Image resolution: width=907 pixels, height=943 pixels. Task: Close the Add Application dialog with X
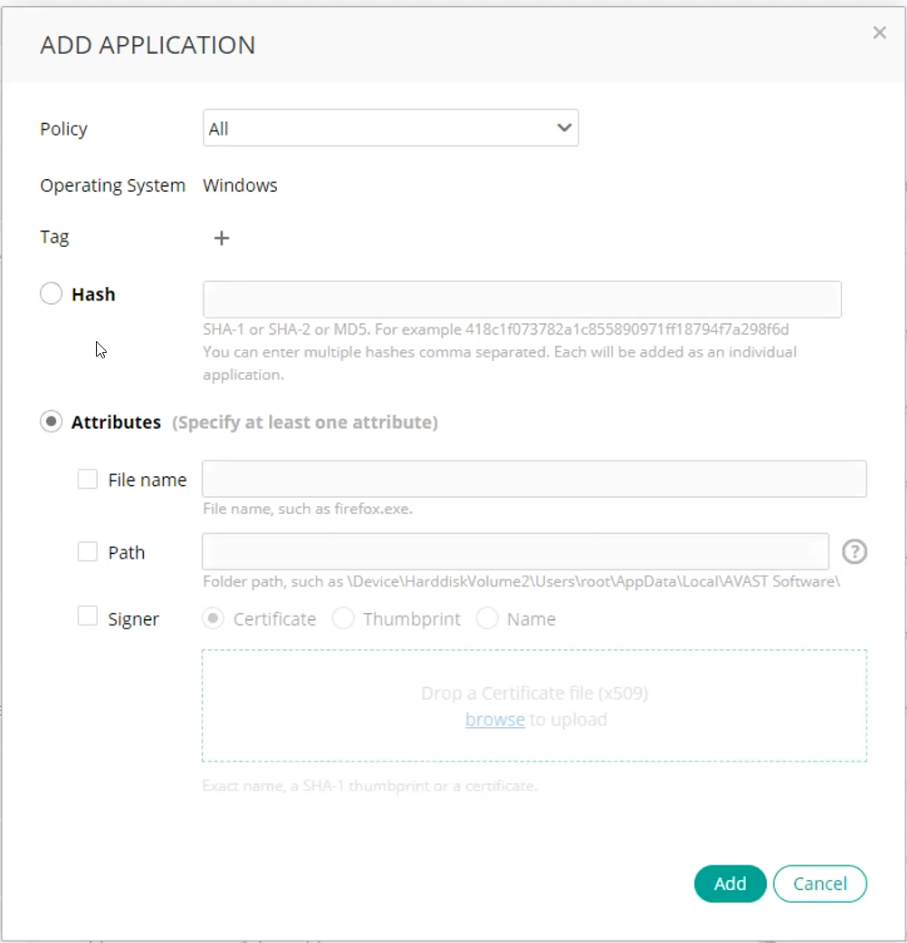pos(879,33)
